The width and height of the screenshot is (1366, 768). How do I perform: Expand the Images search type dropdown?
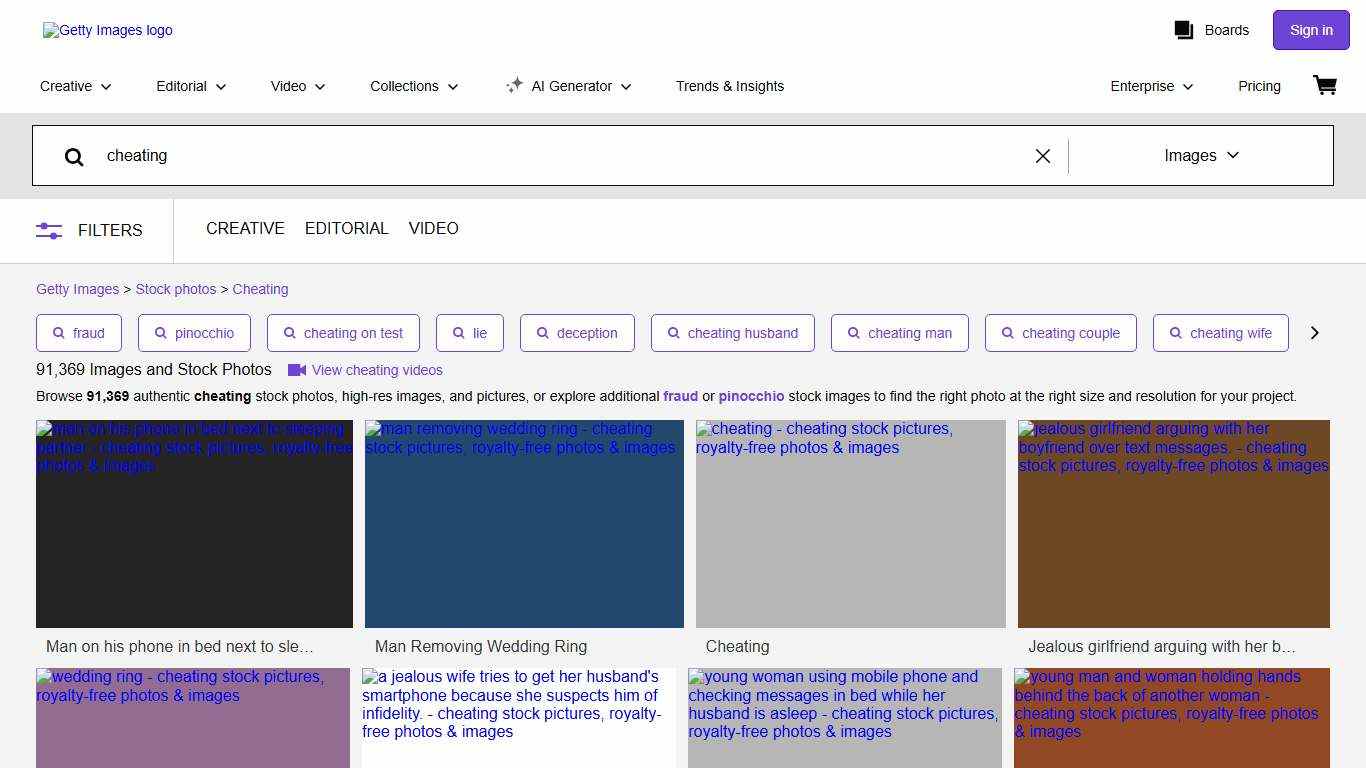[x=1201, y=155]
